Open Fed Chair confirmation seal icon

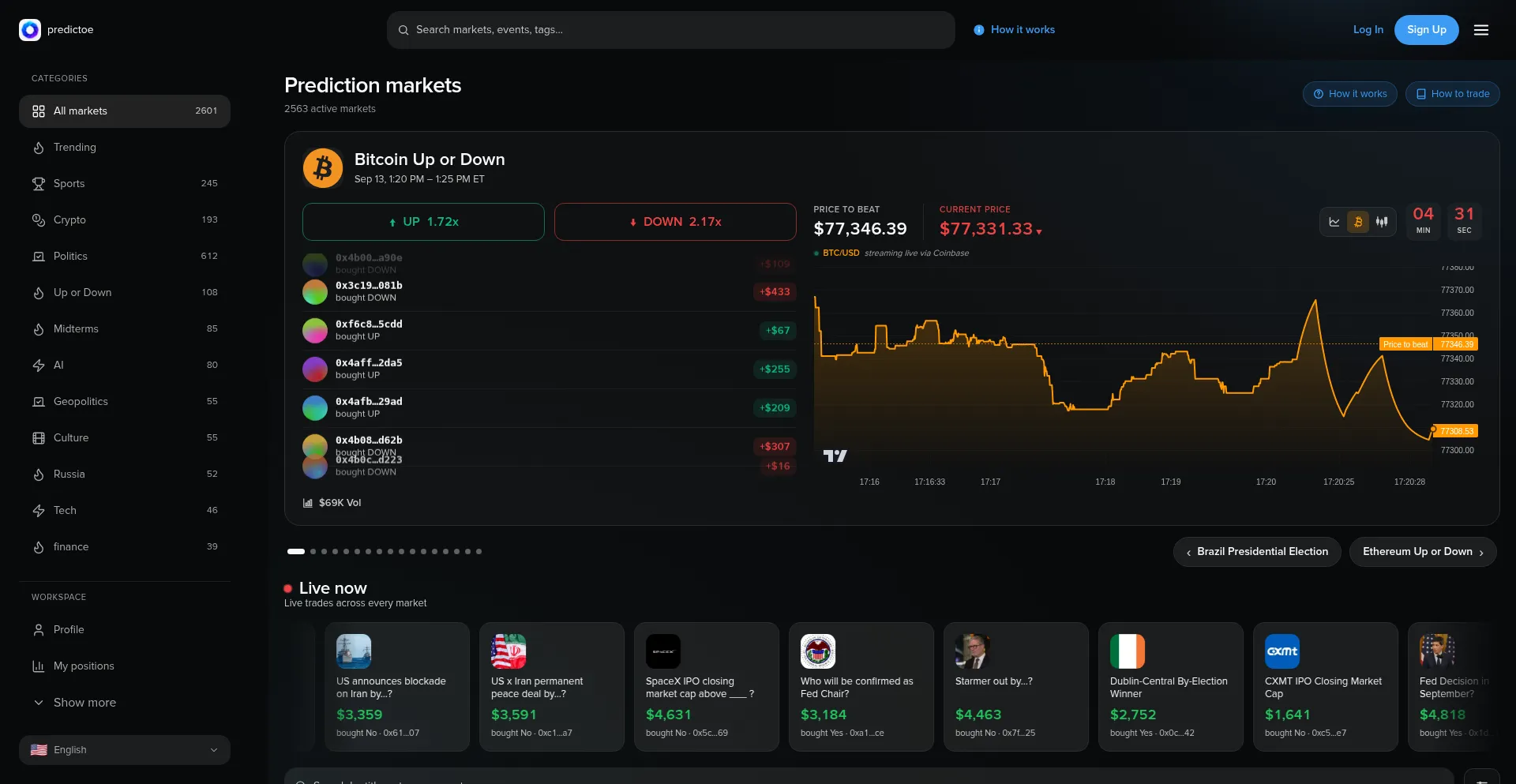(x=818, y=651)
